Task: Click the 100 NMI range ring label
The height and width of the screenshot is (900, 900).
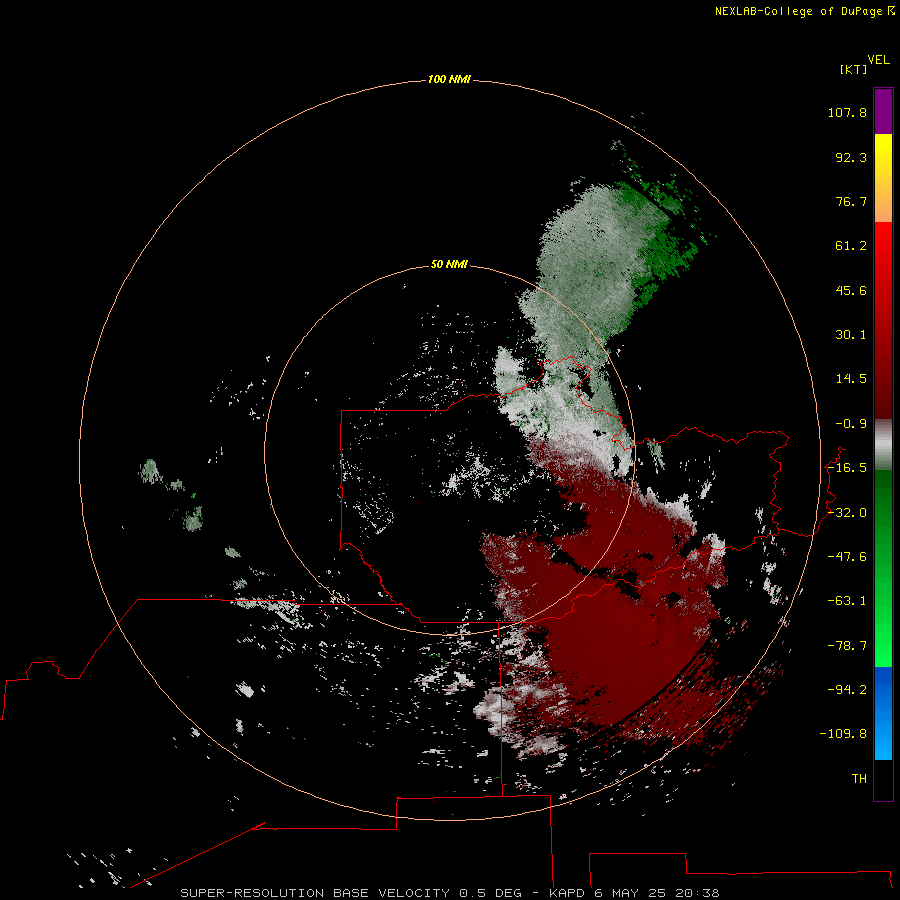Action: click(x=449, y=79)
